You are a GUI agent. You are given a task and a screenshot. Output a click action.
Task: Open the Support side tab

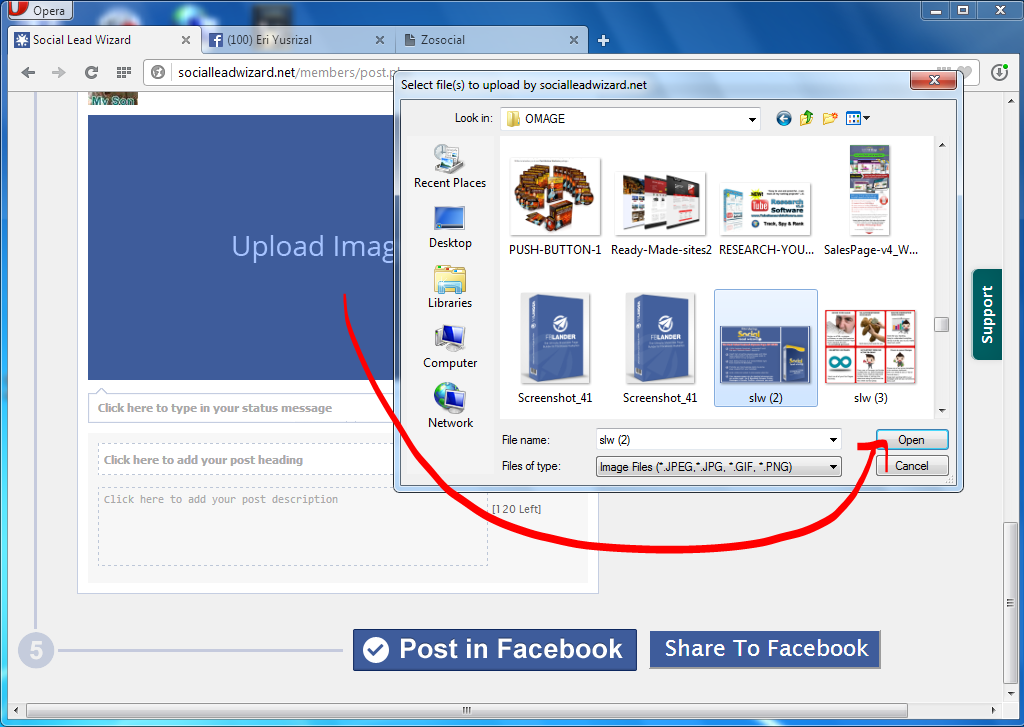click(987, 314)
